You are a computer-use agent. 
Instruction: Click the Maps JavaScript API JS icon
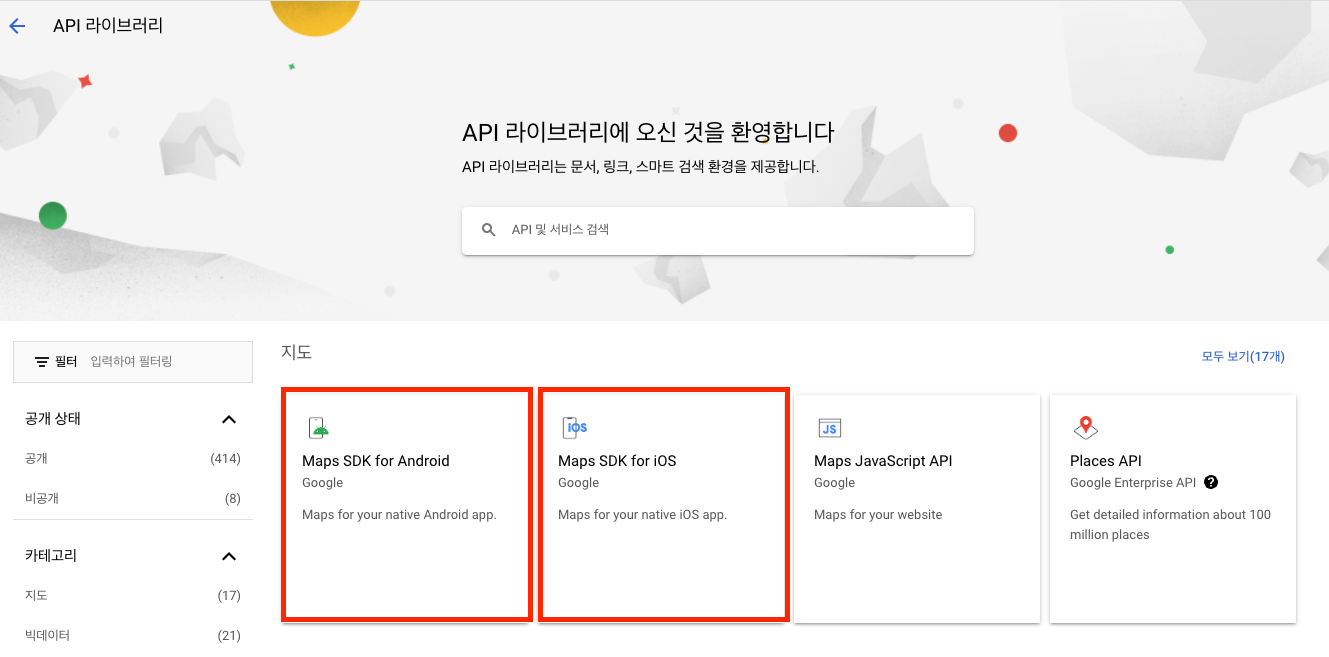(x=829, y=428)
